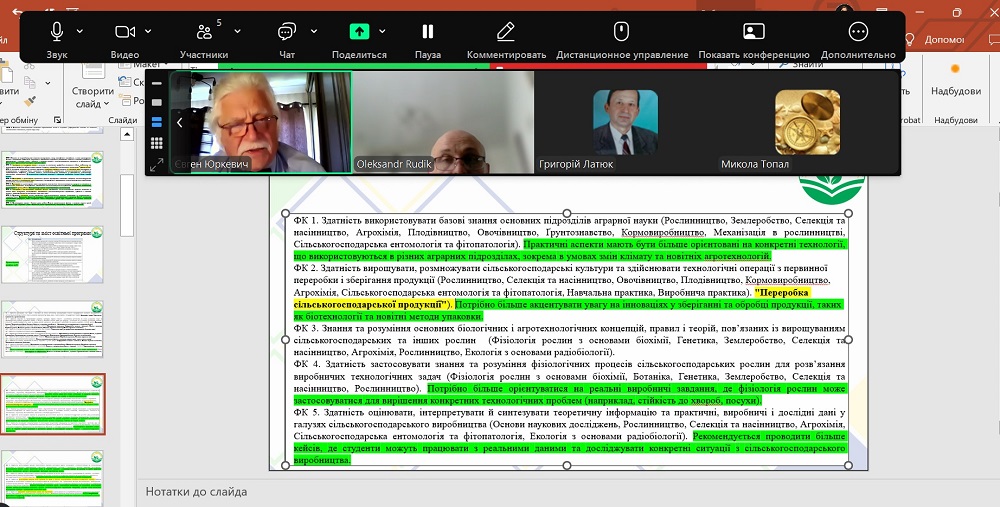The image size is (1000, 507).
Task: Switch video strip to grid view
Action: pyautogui.click(x=156, y=143)
